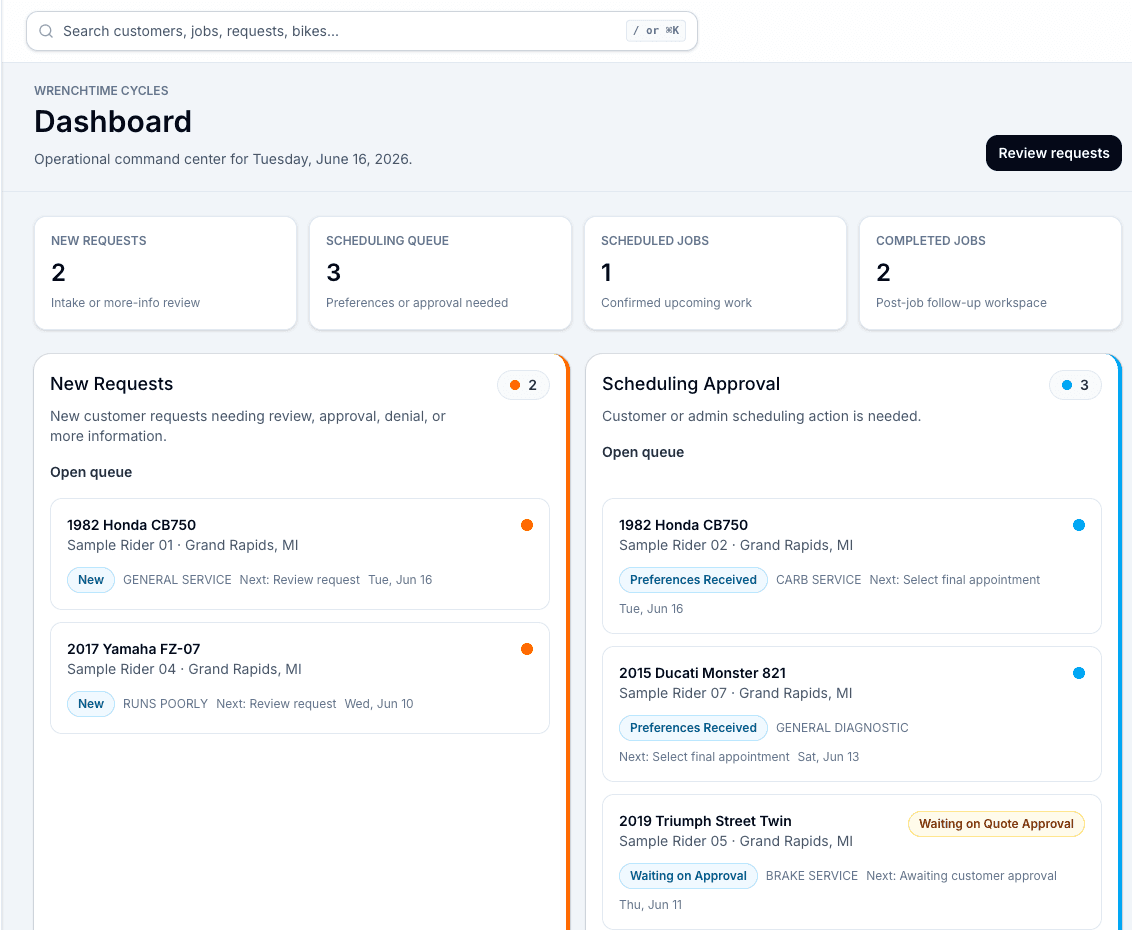Click the New Requests count badge showing 2
Viewport: 1132px width, 930px height.
point(523,385)
